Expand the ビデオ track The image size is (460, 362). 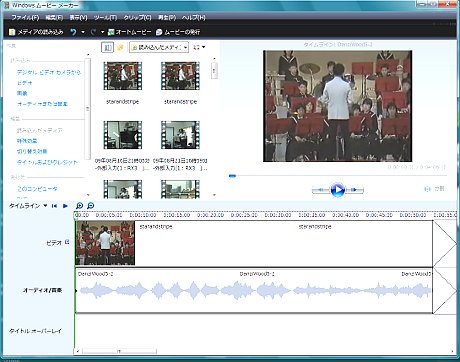[67, 242]
